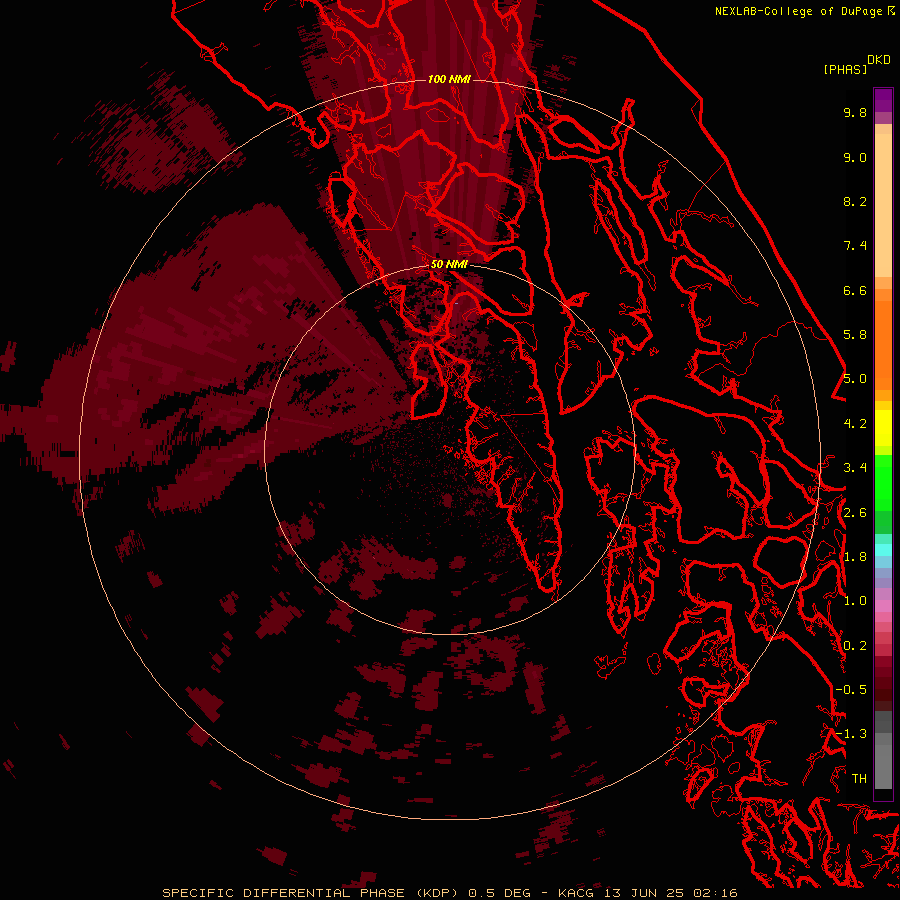Viewport: 900px width, 900px height.
Task: Click the 9.8 scale value
Action: click(855, 112)
